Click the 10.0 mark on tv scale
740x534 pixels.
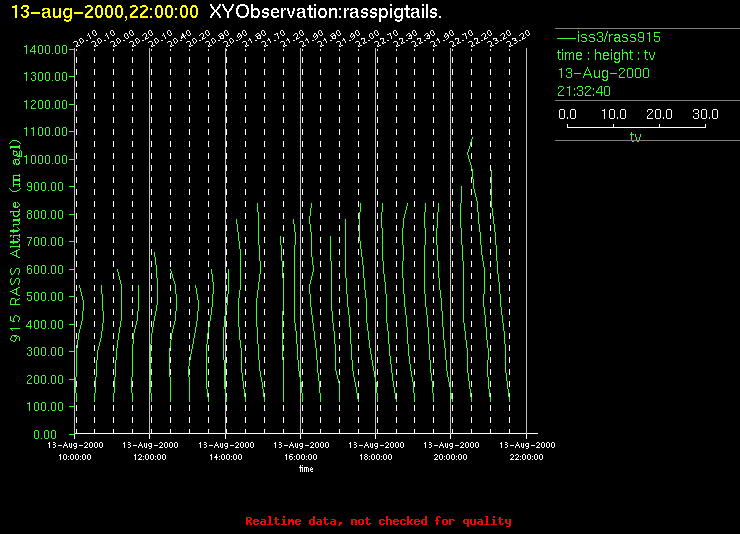coord(613,115)
